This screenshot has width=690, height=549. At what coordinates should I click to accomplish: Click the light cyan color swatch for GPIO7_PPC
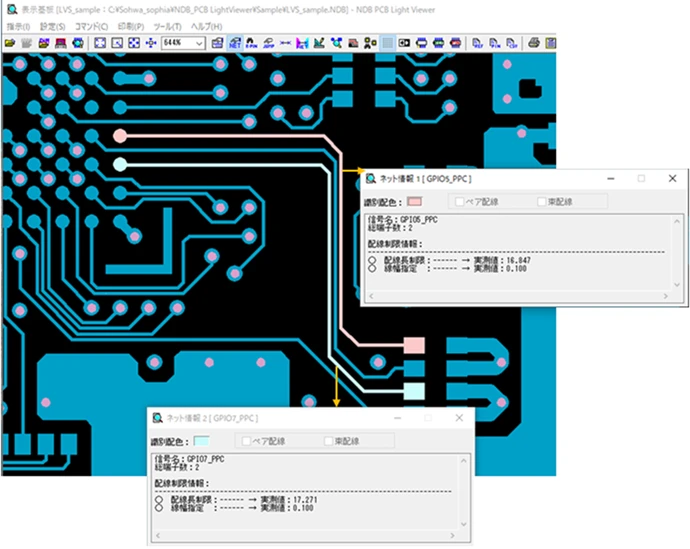201,440
